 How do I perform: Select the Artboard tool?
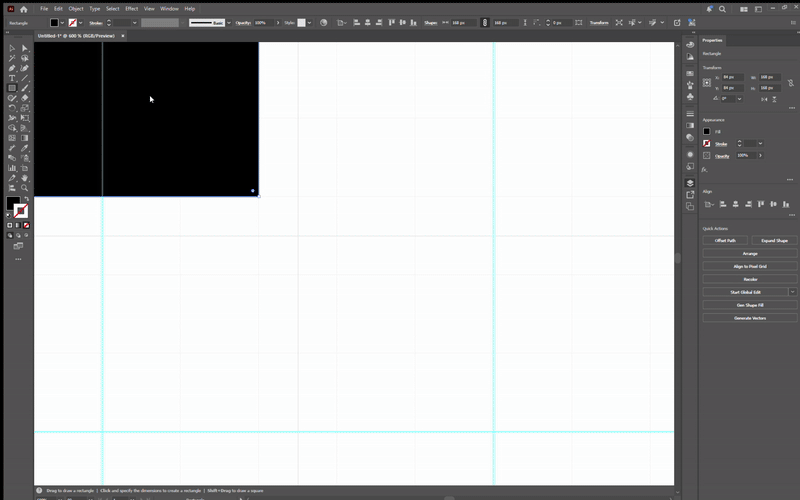[x=24, y=168]
